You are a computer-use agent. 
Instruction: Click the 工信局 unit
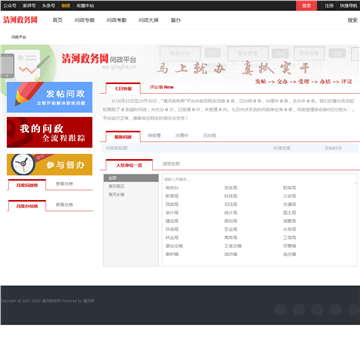click(289, 238)
